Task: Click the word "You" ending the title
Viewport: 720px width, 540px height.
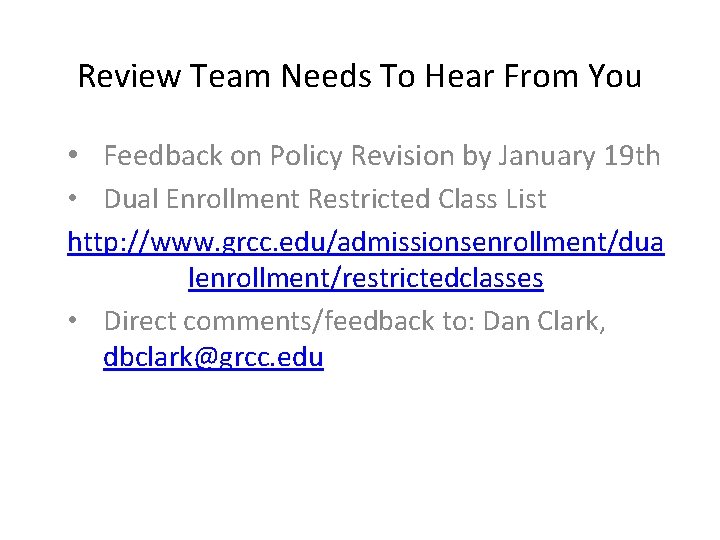Action: click(x=614, y=76)
